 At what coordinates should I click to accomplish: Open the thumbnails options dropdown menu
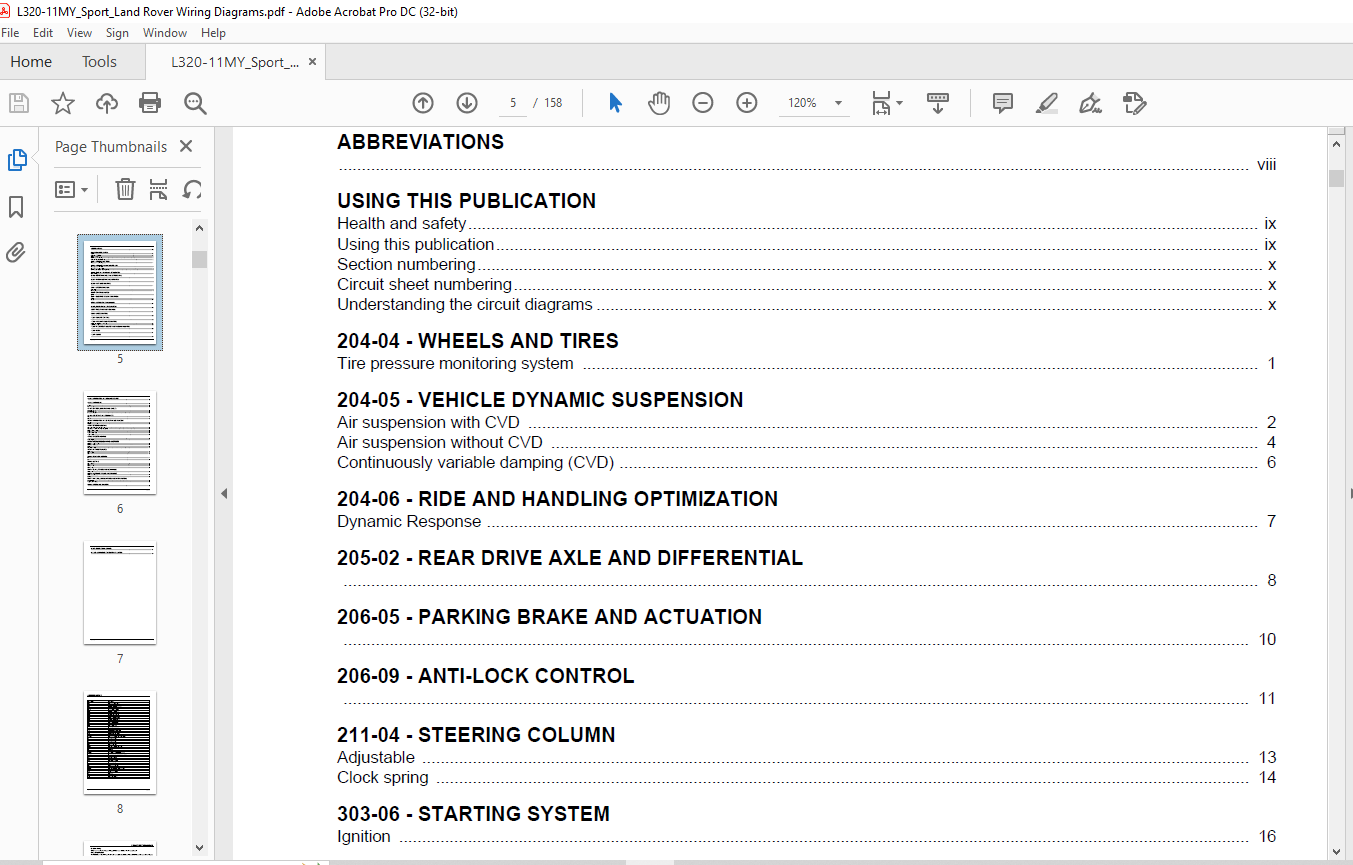pos(72,189)
